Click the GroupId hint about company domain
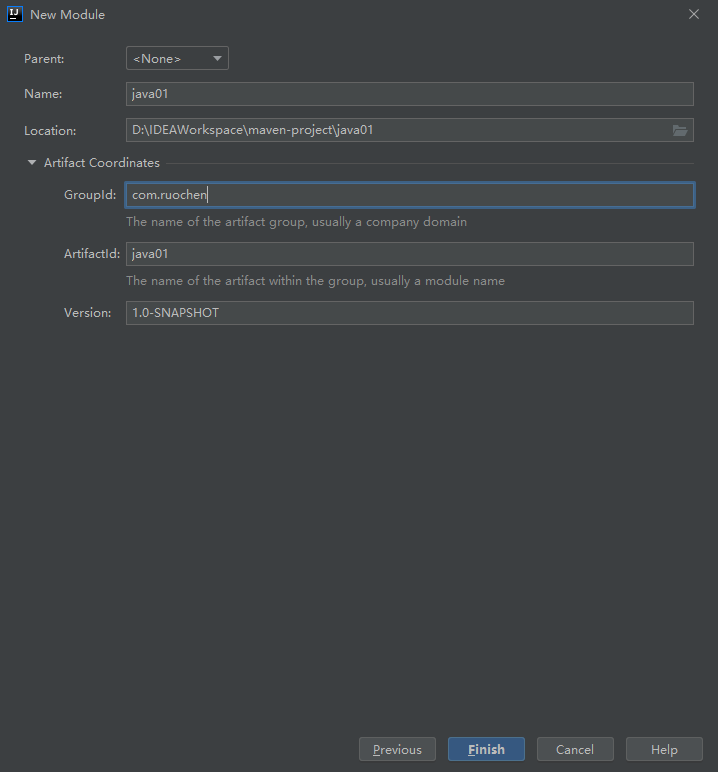 tap(296, 222)
